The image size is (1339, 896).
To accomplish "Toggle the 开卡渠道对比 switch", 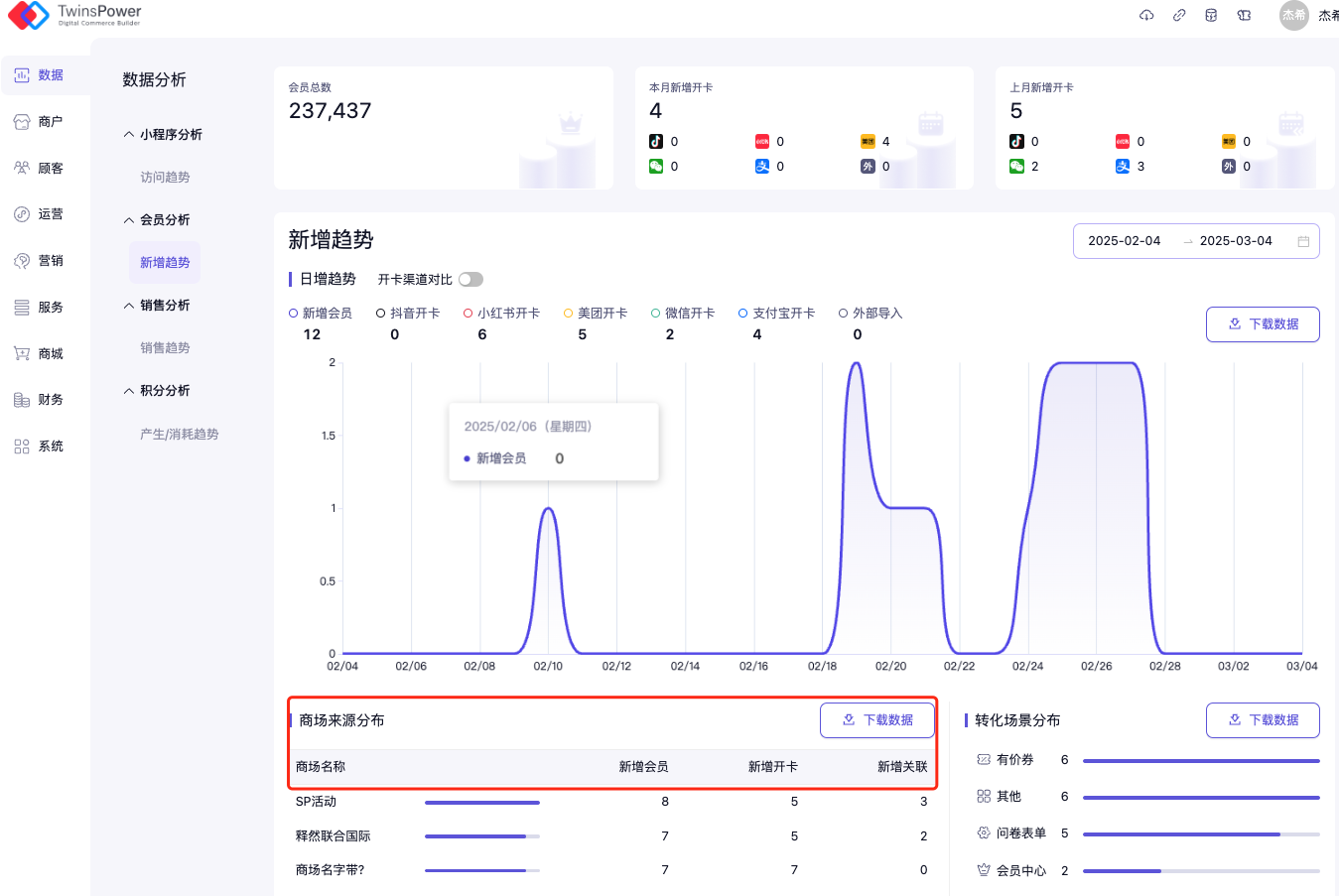I will tap(470, 280).
